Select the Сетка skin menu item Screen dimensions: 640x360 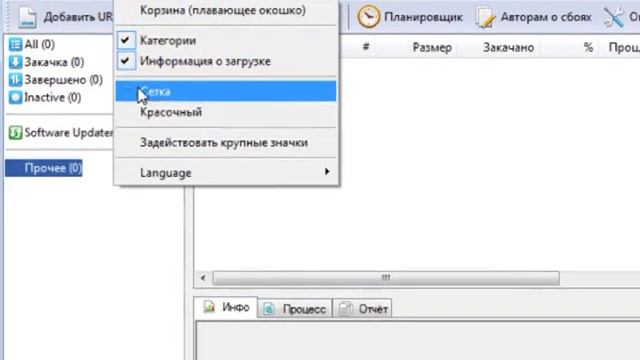[226, 91]
